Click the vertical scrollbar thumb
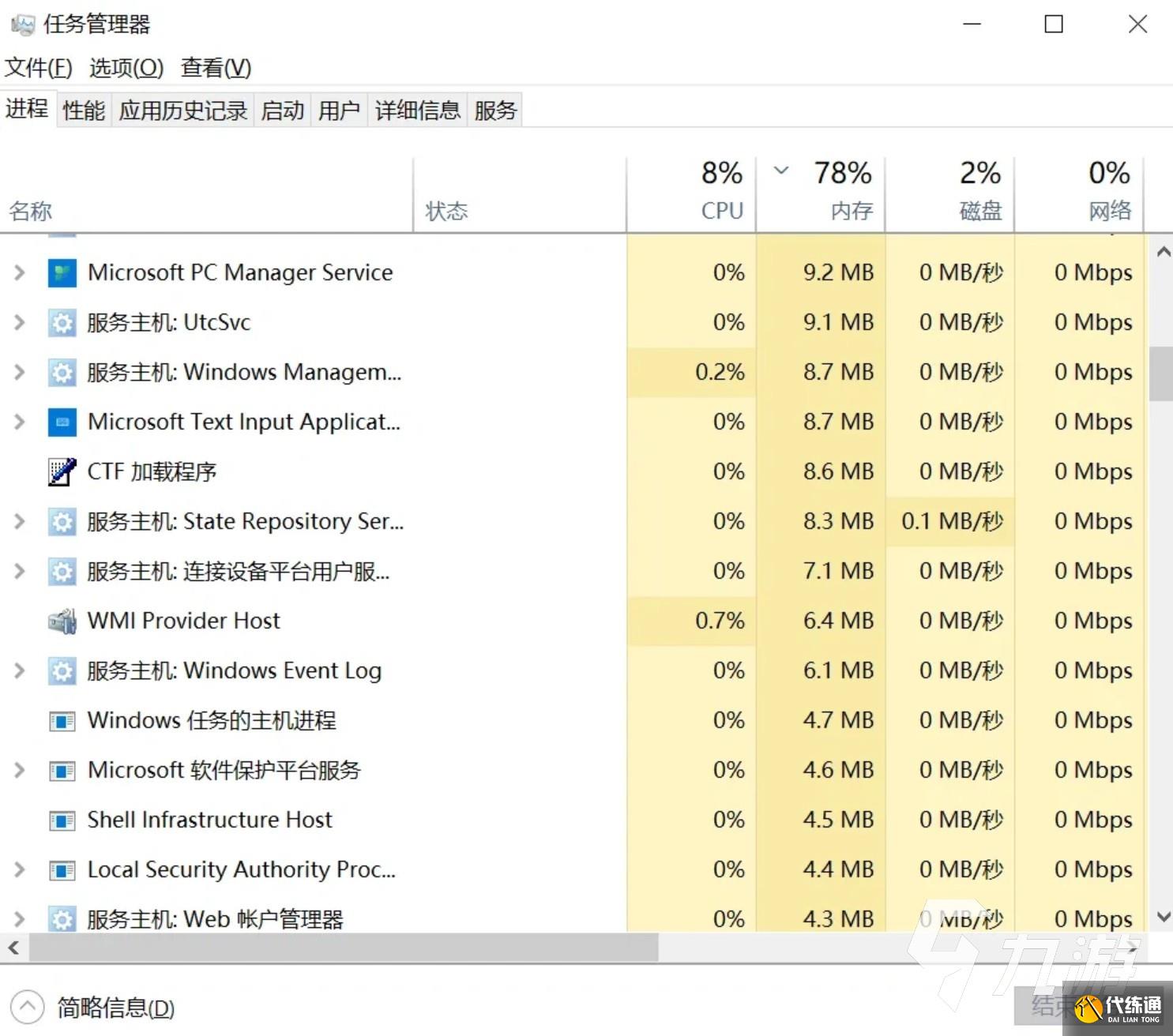1173x1036 pixels. (1161, 373)
